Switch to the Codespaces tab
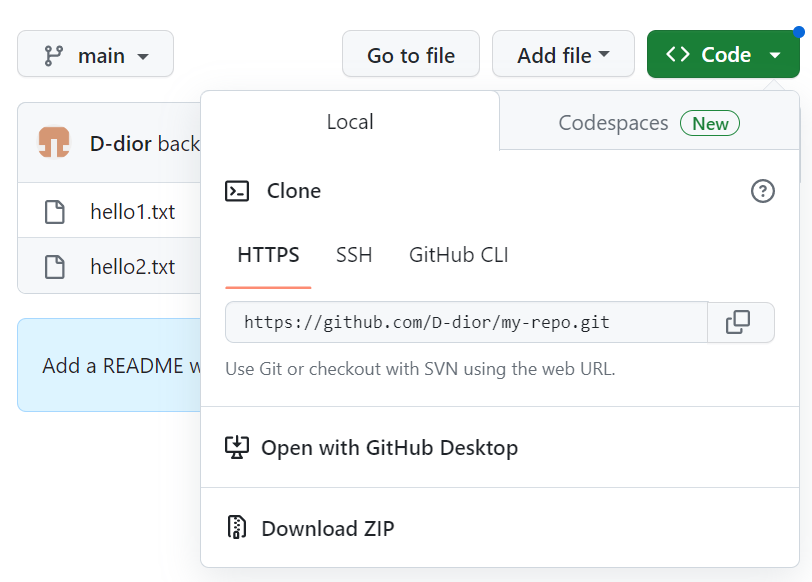Viewport: 812px width, 582px height. pos(649,123)
